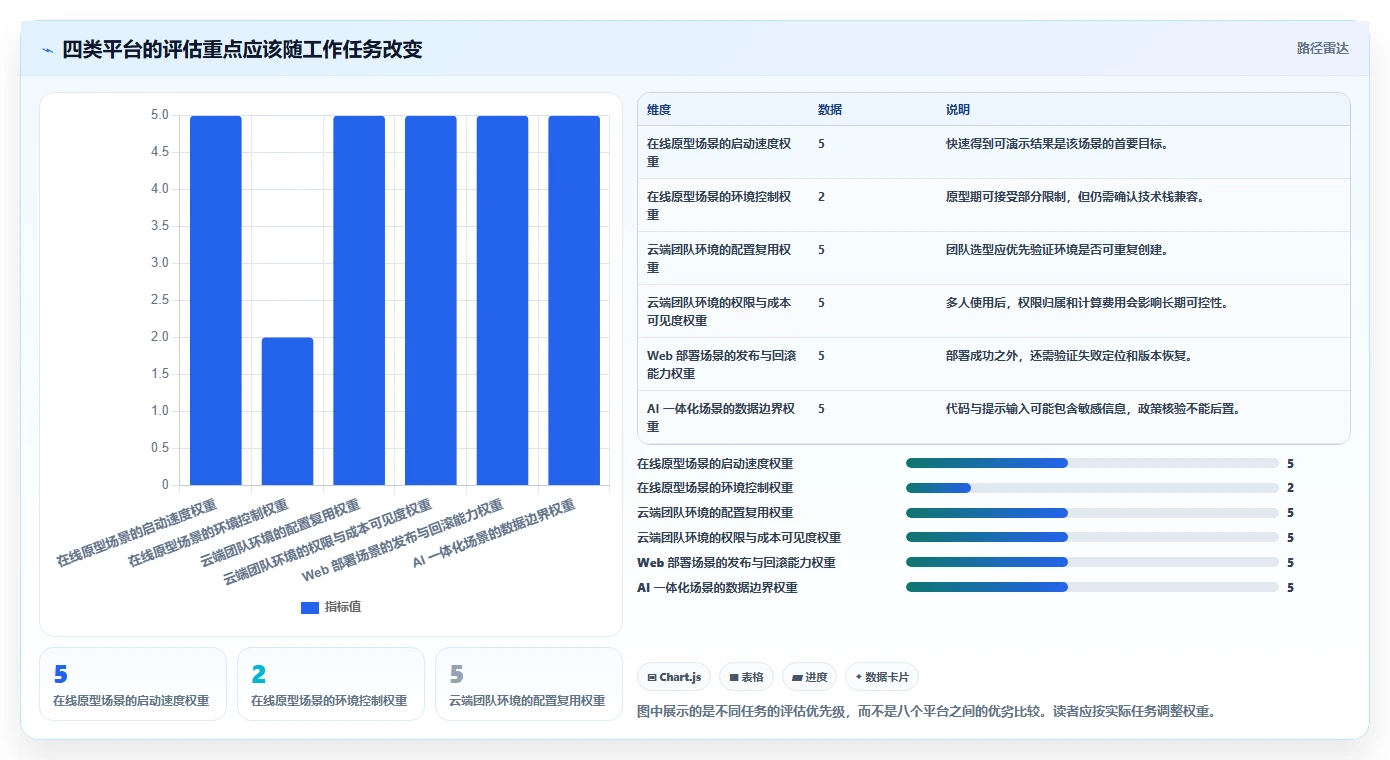Viewport: 1390px width, 760px height.
Task: Click progress bar for 云端团队环境的权限与成本可见度权重
Action: click(1092, 537)
